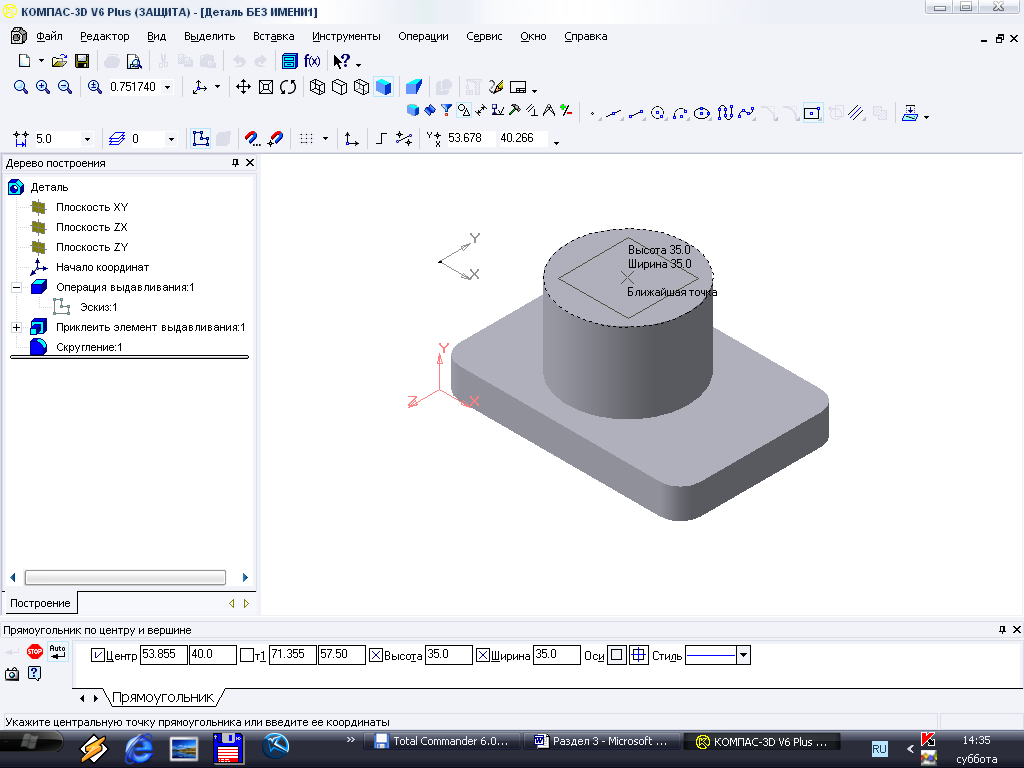Switch to wireframe display mode
1024x768 pixels.
pos(317,87)
